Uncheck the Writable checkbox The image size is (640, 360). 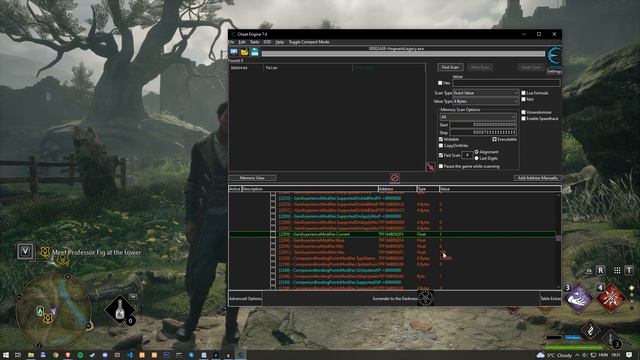point(441,139)
